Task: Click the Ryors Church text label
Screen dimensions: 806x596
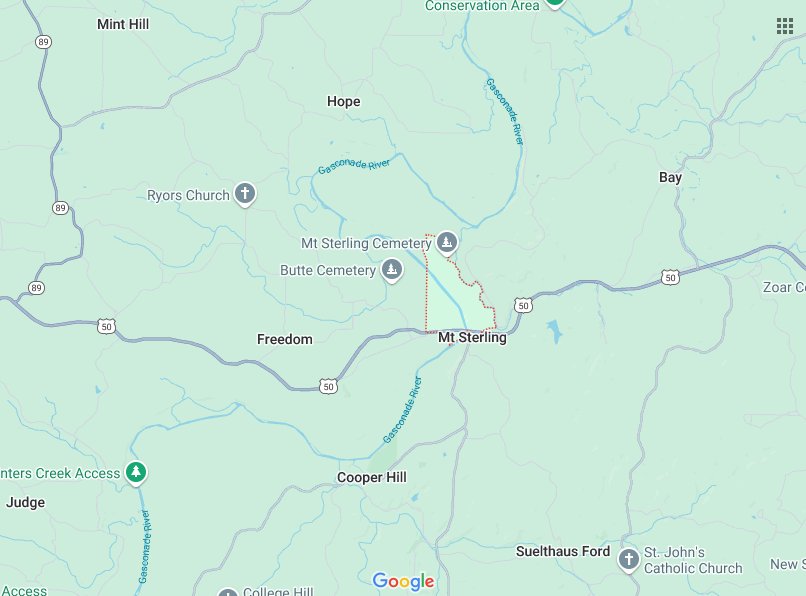Action: (188, 195)
